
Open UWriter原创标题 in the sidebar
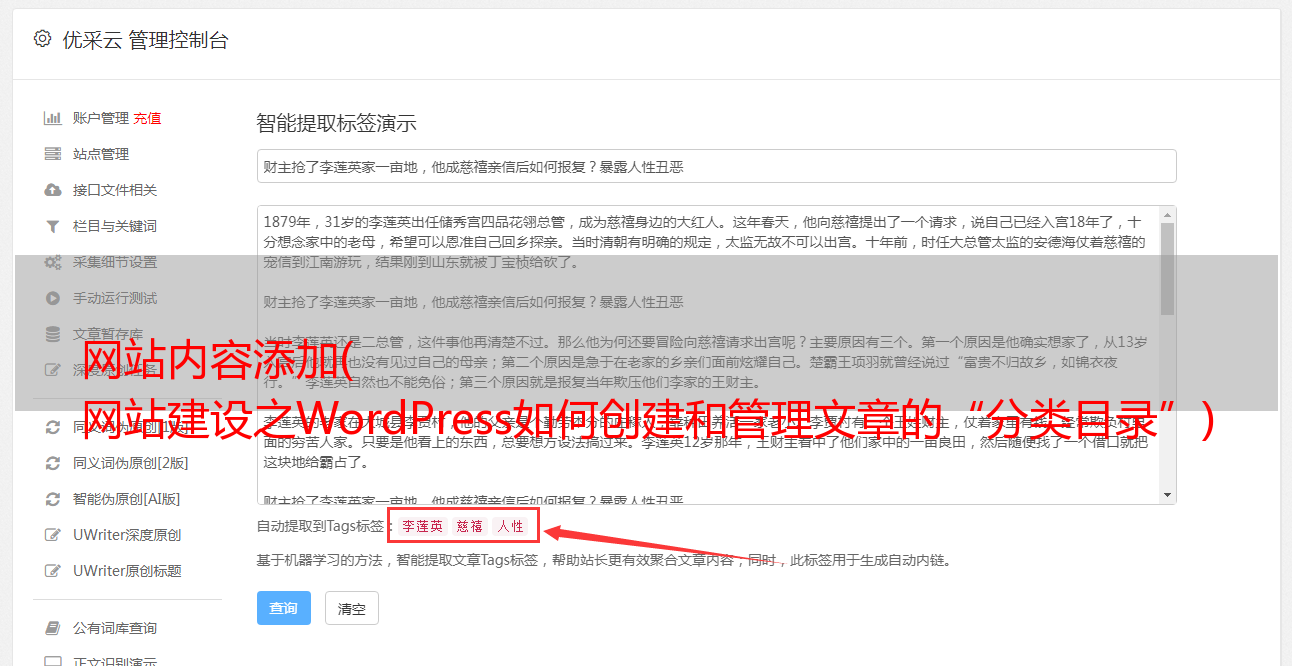(x=127, y=571)
